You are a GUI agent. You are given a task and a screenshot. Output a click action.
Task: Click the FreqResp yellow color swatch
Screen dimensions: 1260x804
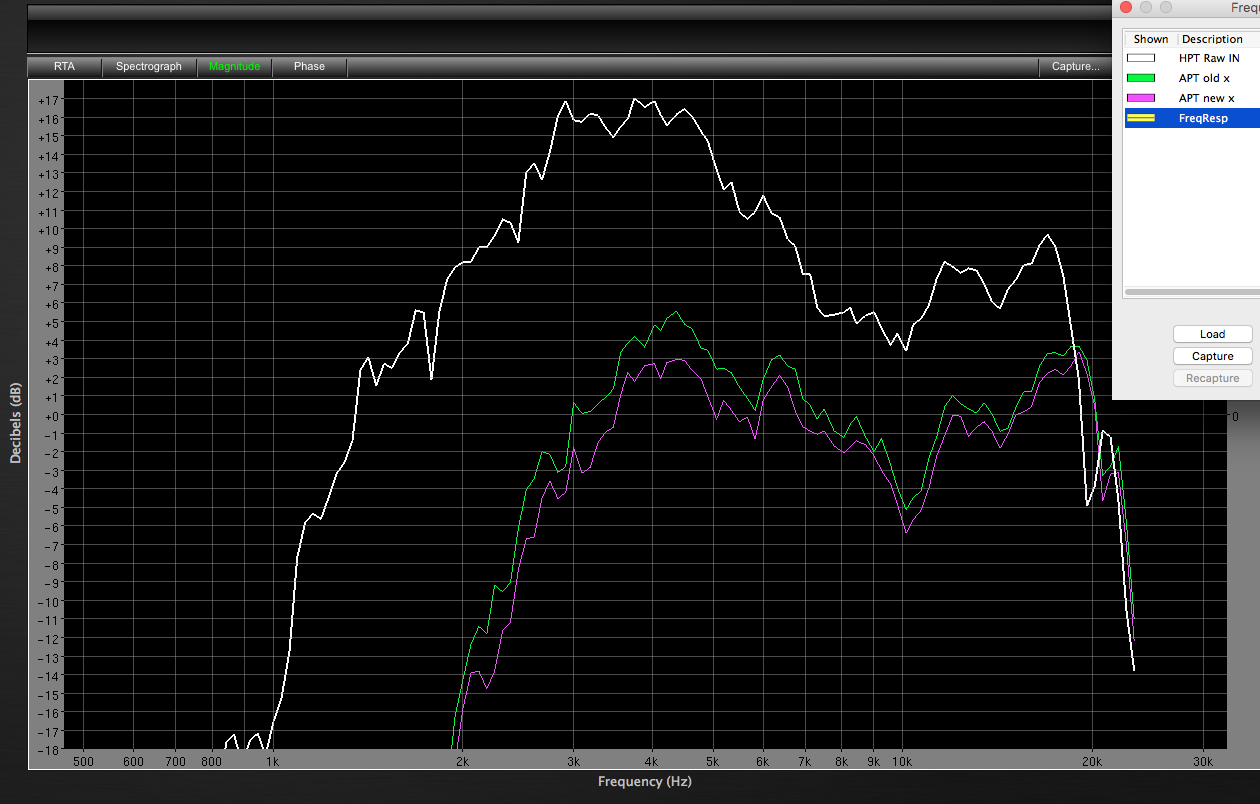(x=1140, y=118)
